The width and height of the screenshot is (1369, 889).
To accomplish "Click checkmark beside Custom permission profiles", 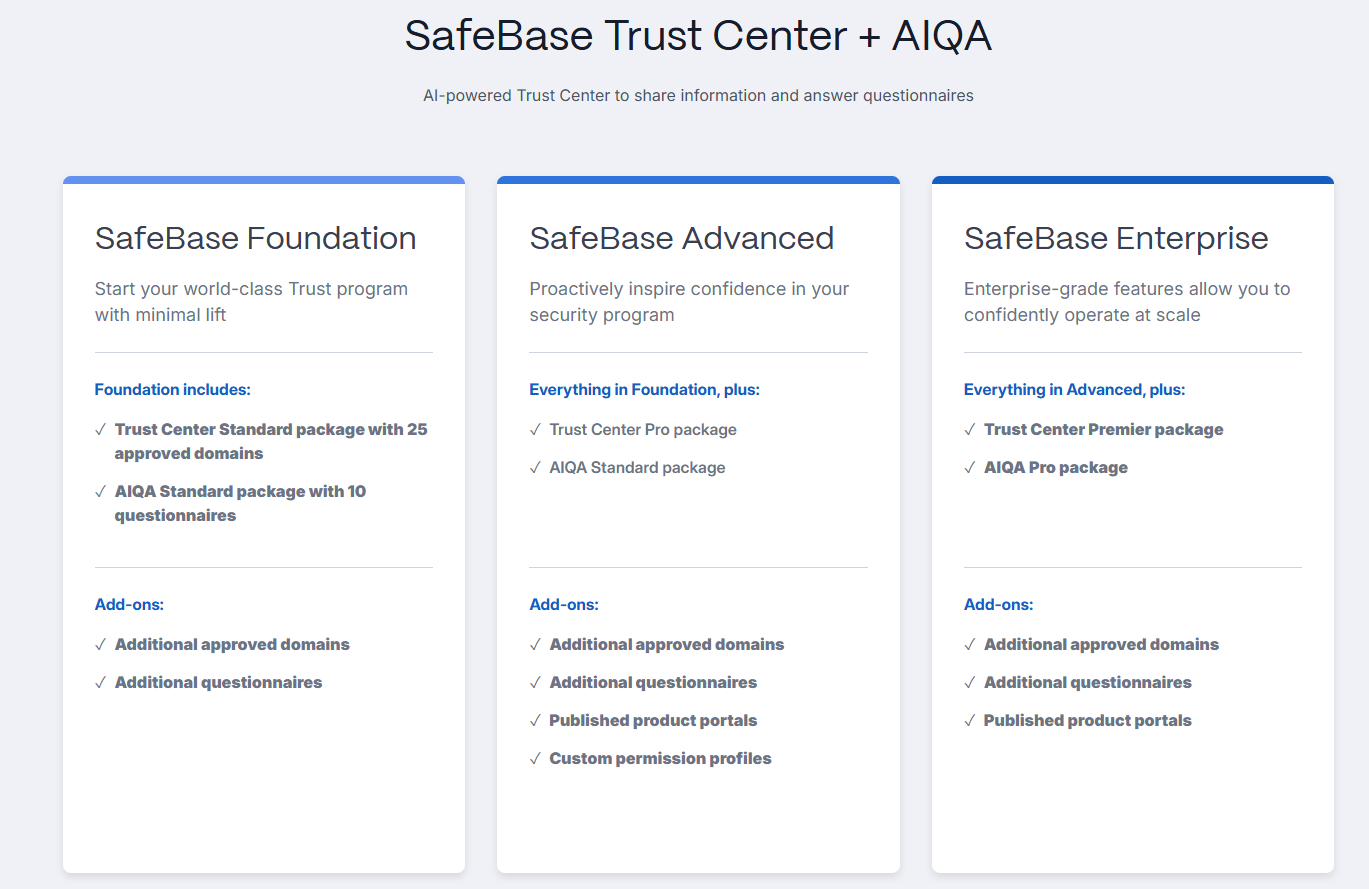I will [535, 759].
